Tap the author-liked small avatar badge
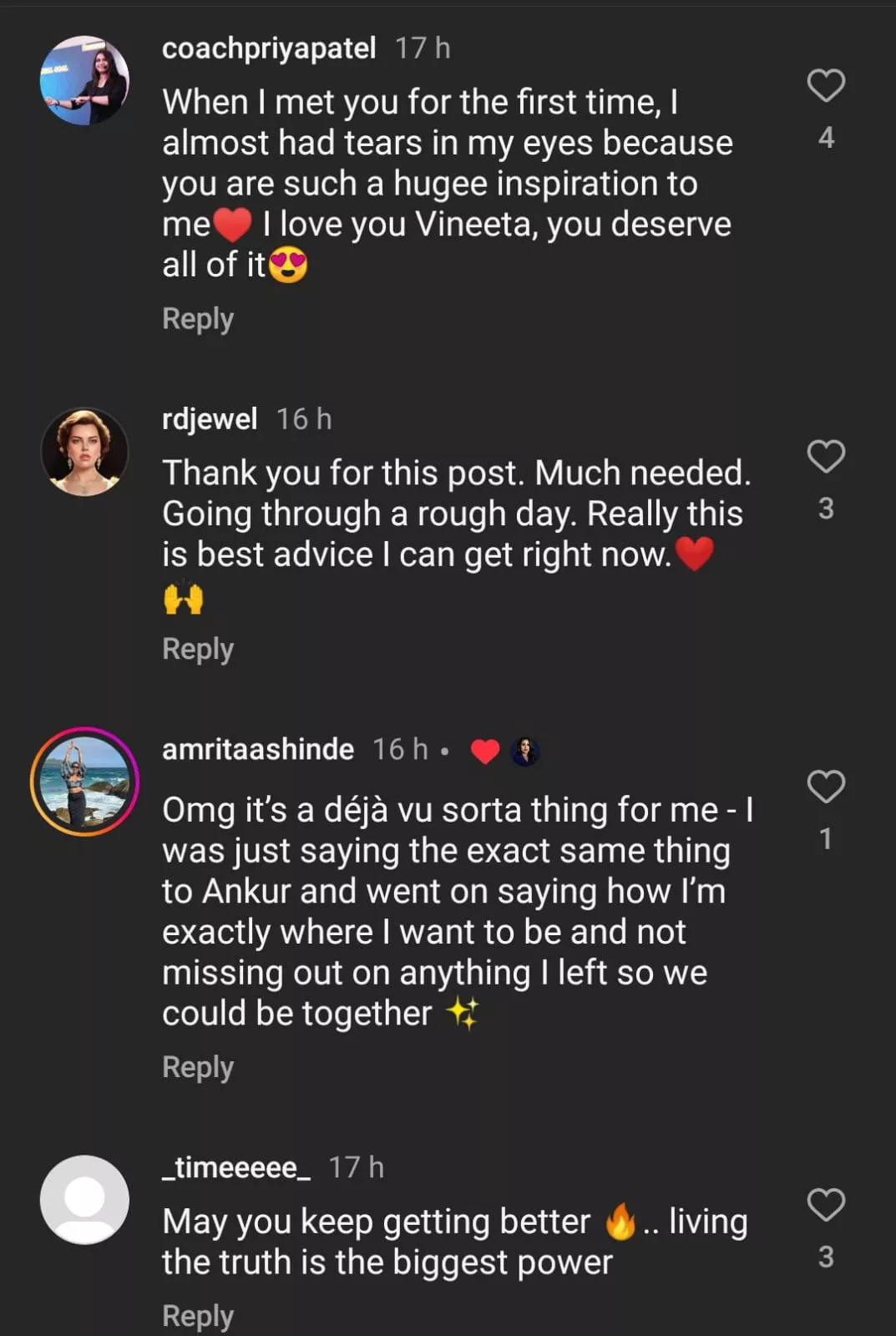The width and height of the screenshot is (896, 1336). (525, 751)
